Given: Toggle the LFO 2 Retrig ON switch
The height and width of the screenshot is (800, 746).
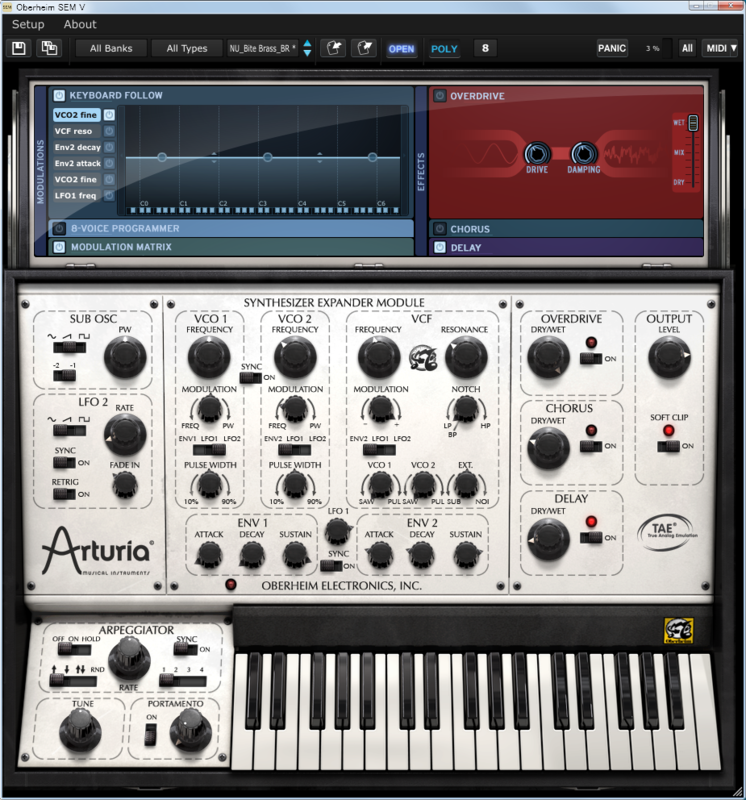Looking at the screenshot, I should tap(64, 494).
